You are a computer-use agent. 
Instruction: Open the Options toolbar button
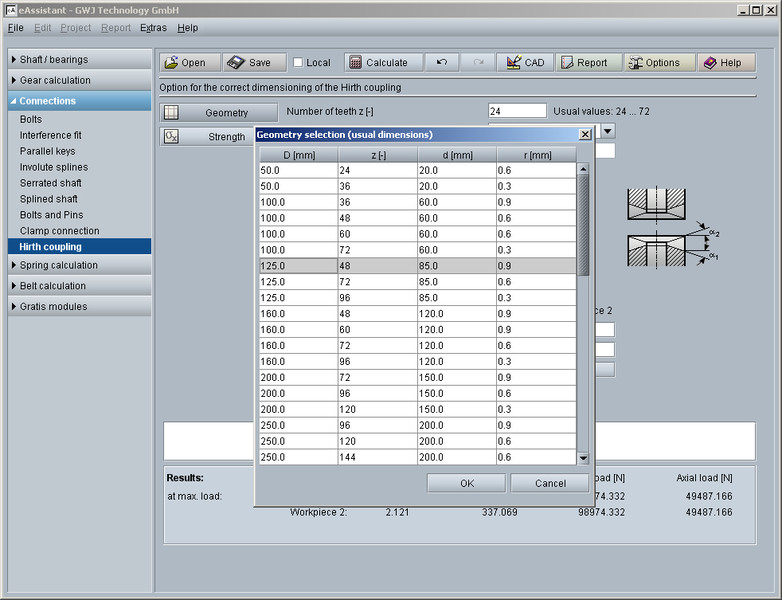tap(654, 62)
